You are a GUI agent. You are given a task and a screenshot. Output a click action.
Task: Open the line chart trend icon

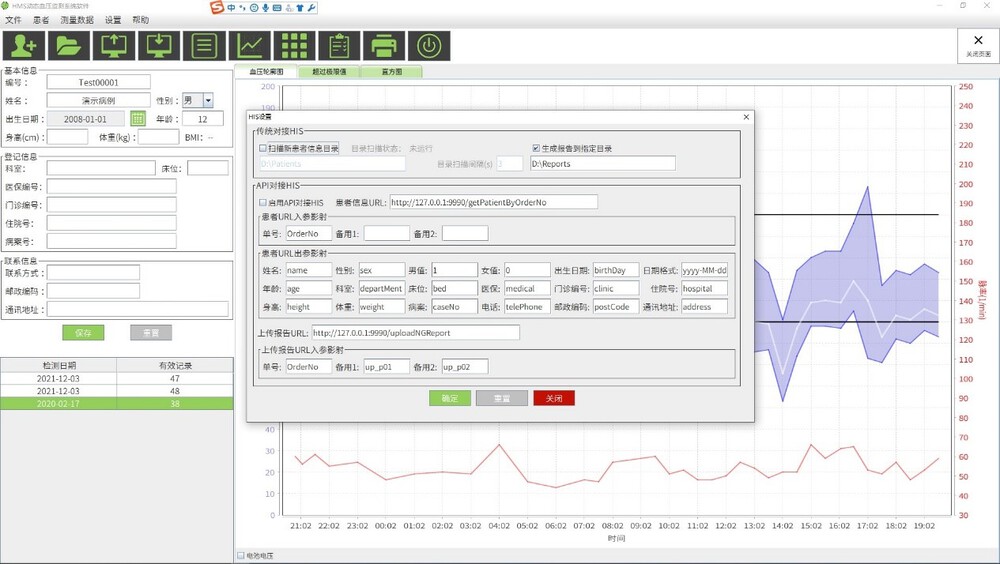point(249,46)
